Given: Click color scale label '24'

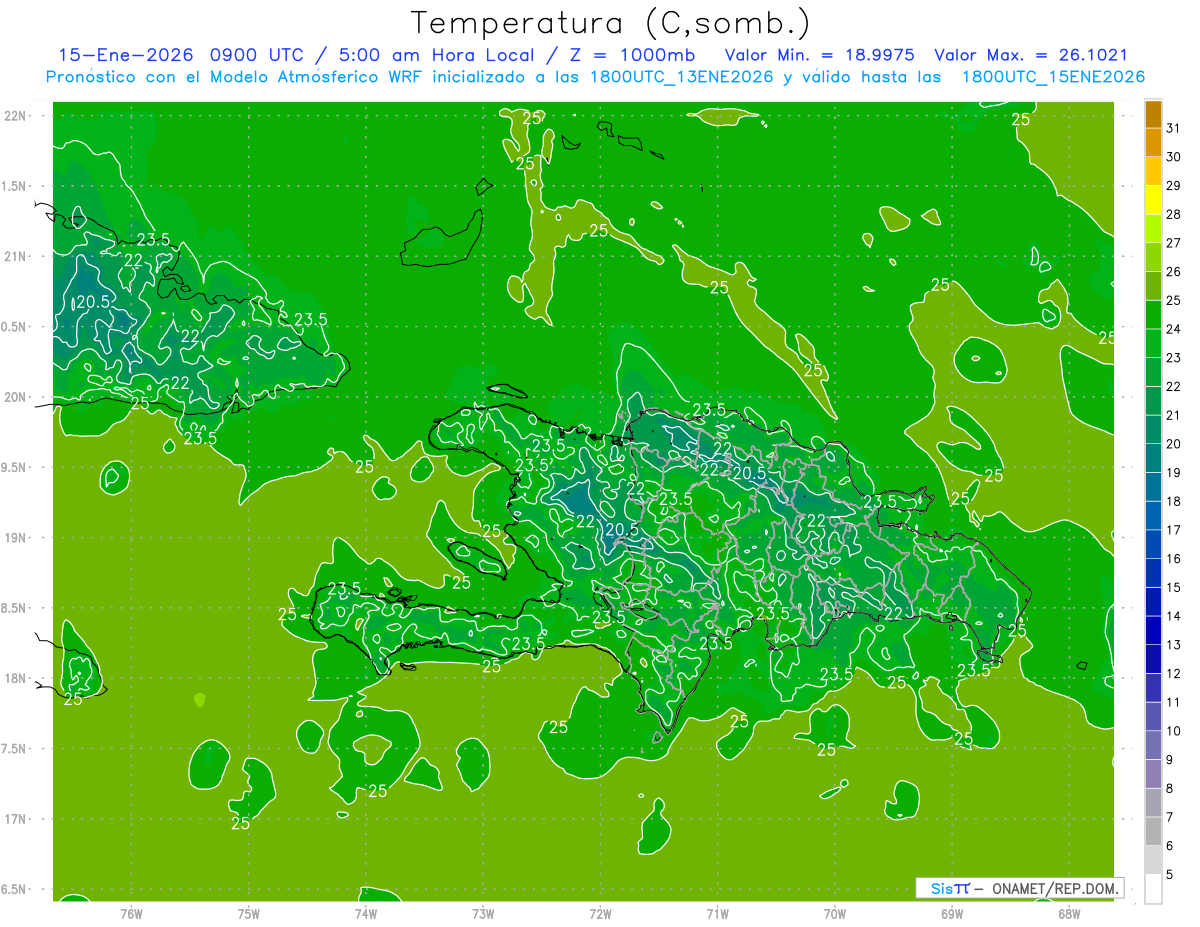Looking at the screenshot, I should point(1173,329).
